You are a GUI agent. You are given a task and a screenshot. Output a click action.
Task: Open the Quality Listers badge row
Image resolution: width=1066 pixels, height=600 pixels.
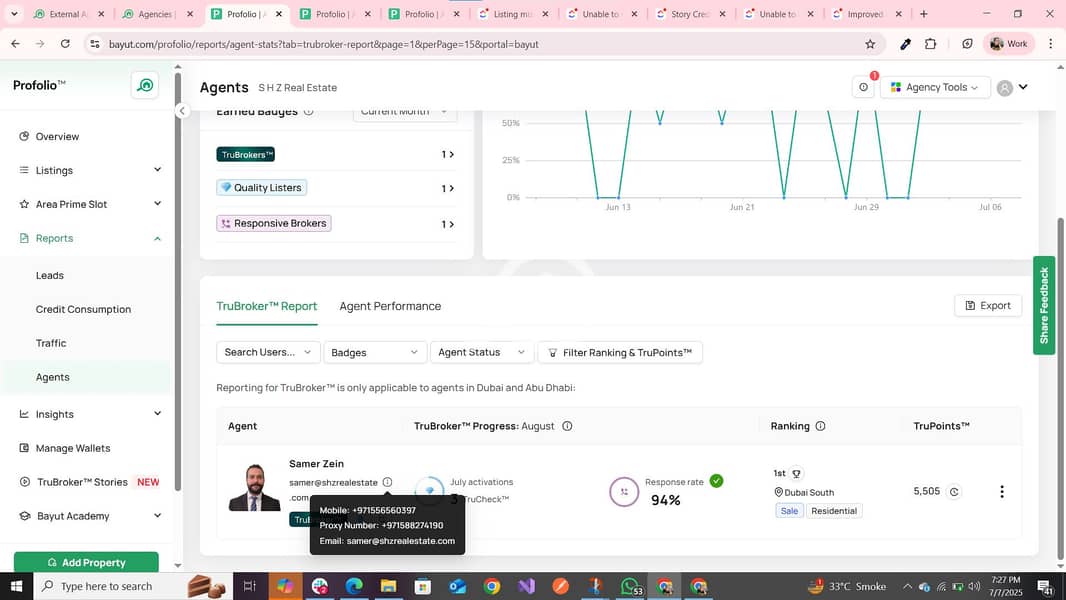pos(336,188)
